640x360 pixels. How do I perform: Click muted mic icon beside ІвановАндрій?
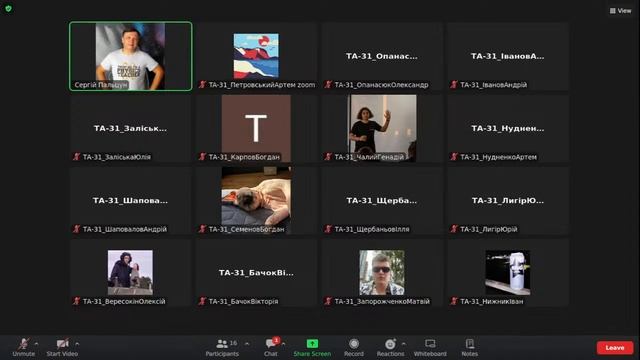pos(453,84)
